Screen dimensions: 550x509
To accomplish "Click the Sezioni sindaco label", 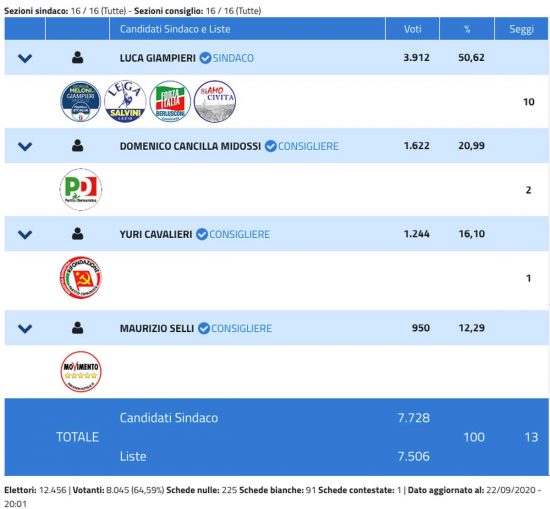I will point(36,11).
